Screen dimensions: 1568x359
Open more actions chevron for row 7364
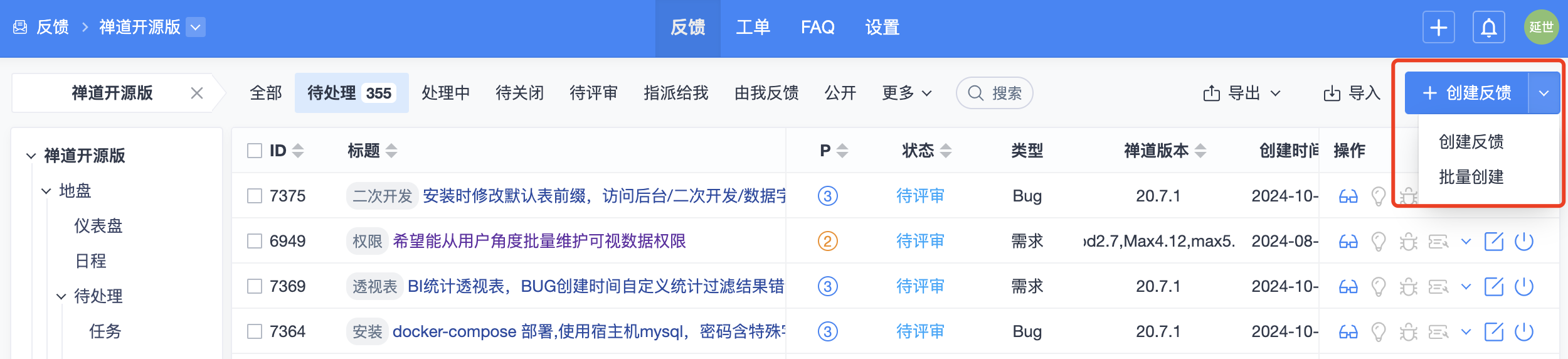pyautogui.click(x=1466, y=332)
